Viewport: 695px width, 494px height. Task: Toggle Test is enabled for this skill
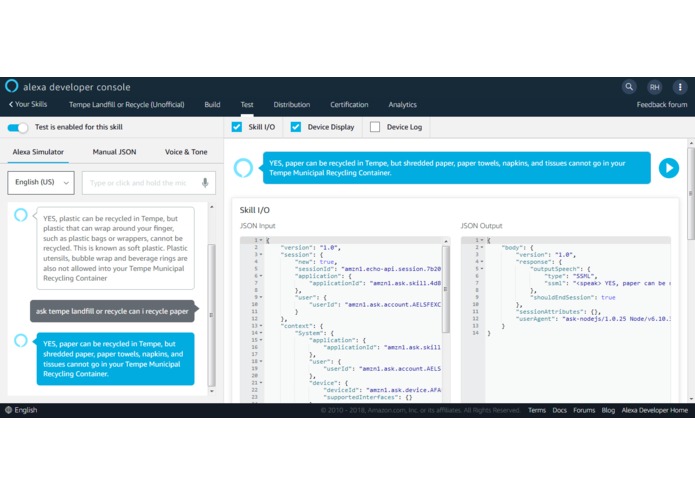click(x=18, y=128)
